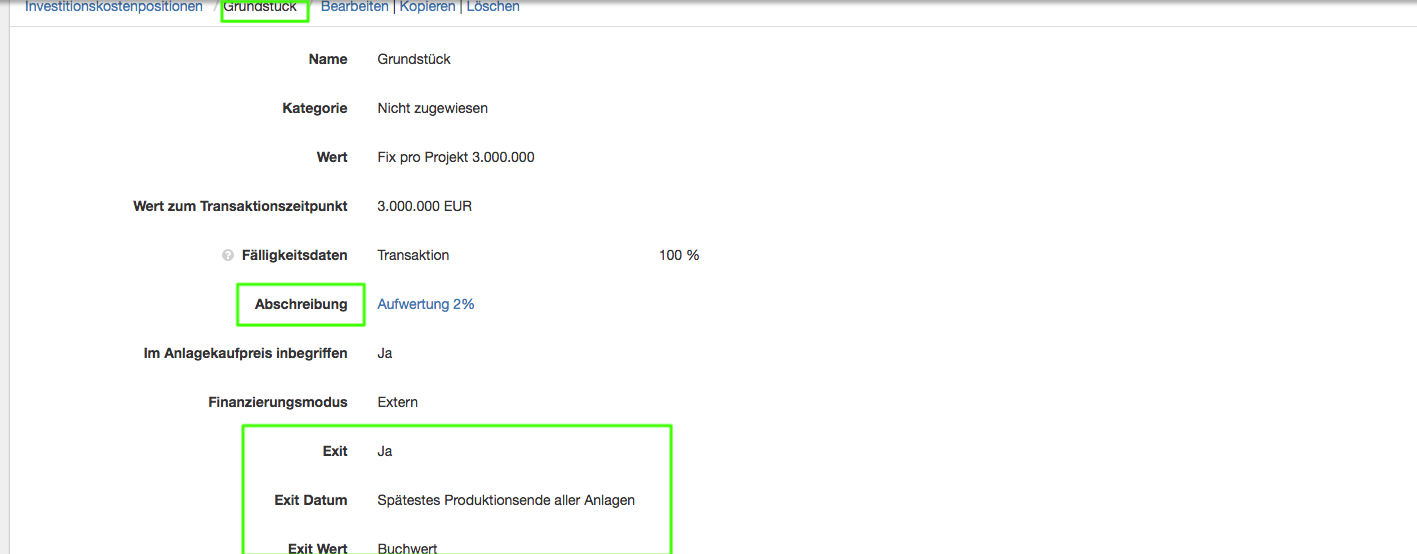1417x554 pixels.
Task: Click Ja next to Im Anlagekaufpreis inbegriffen
Action: 385,353
